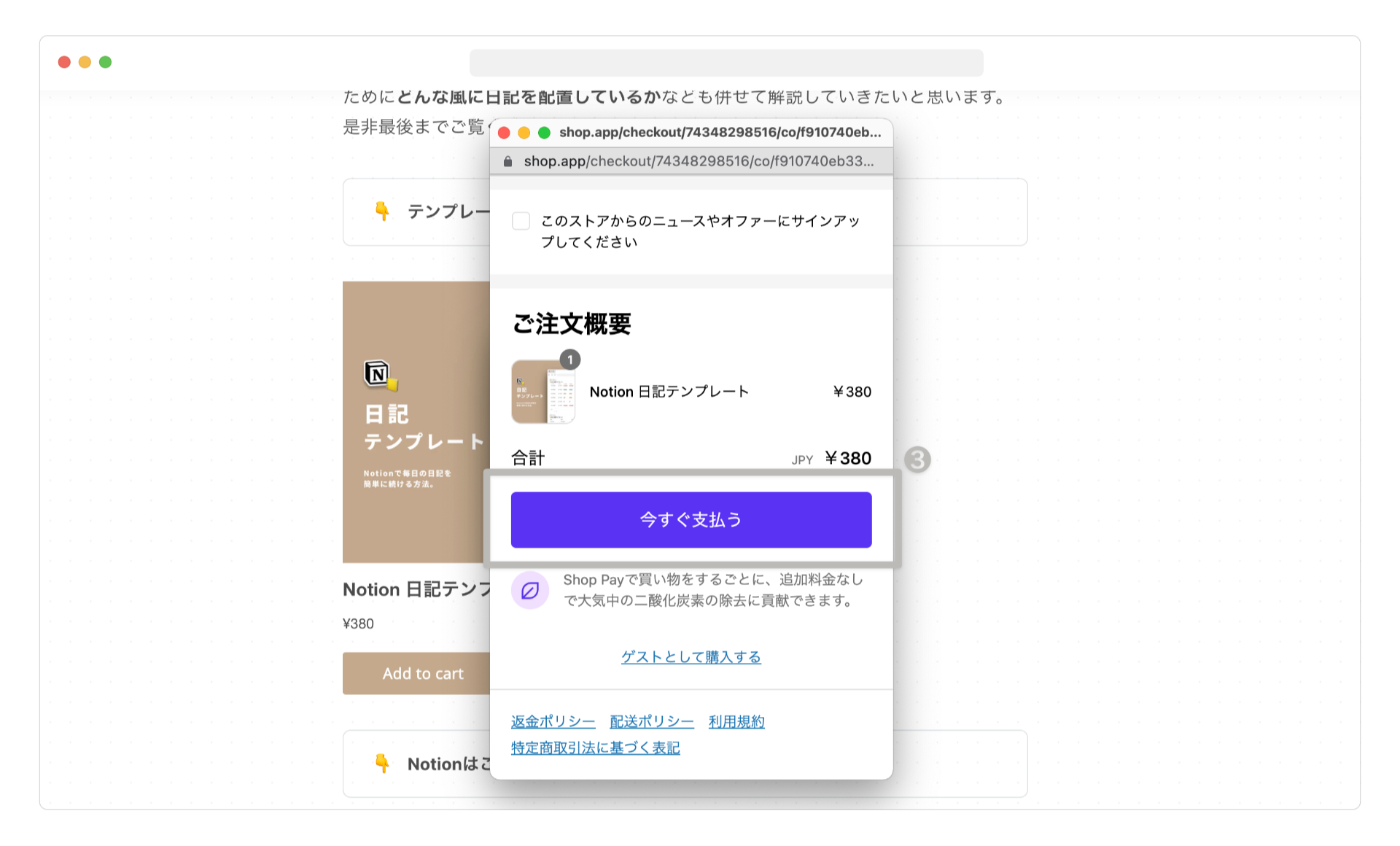Image resolution: width=1400 pixels, height=846 pixels.
Task: Click the ご注文概要 heading
Action: [572, 324]
